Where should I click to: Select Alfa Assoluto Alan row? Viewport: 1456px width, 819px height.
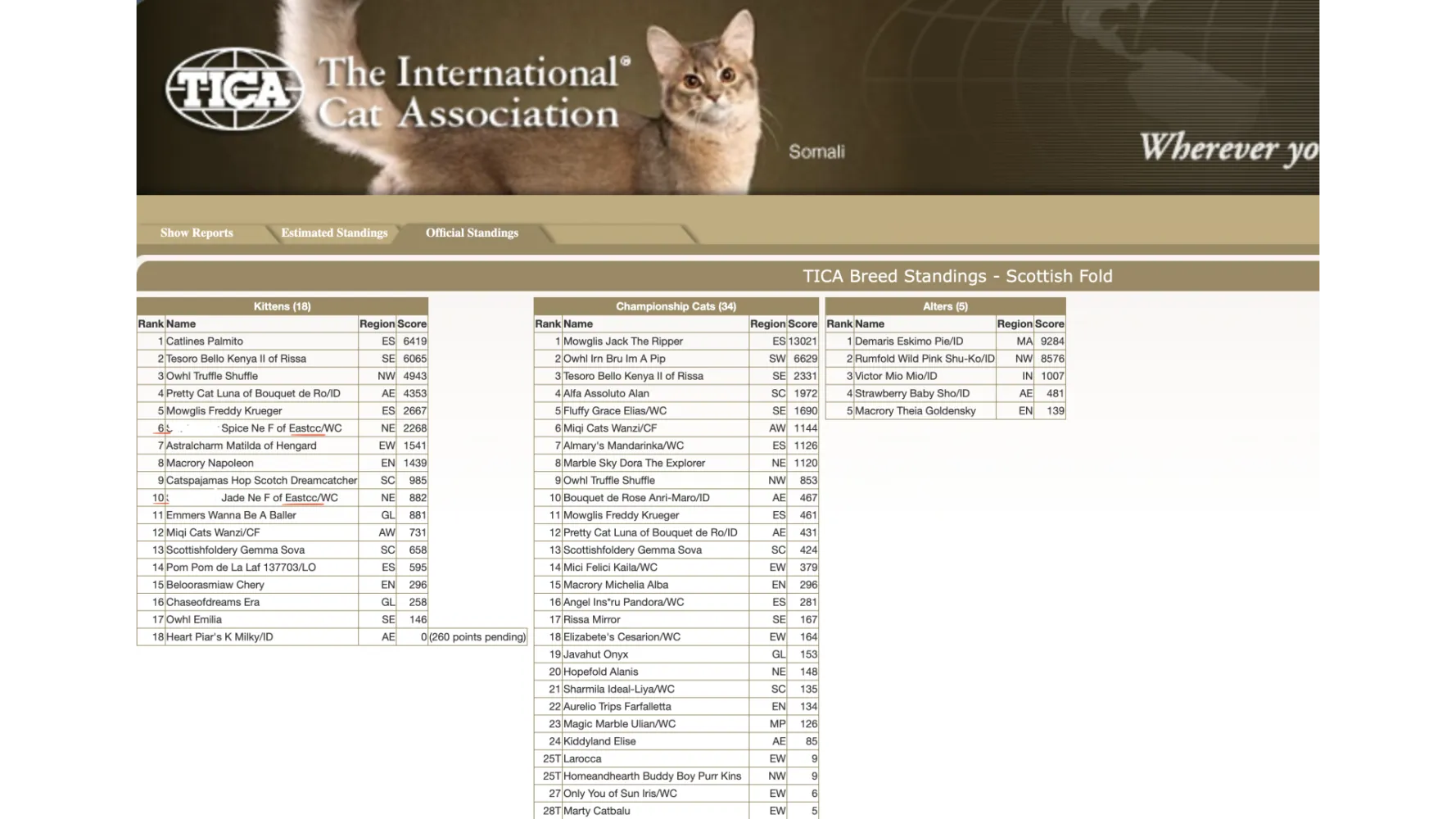point(676,393)
